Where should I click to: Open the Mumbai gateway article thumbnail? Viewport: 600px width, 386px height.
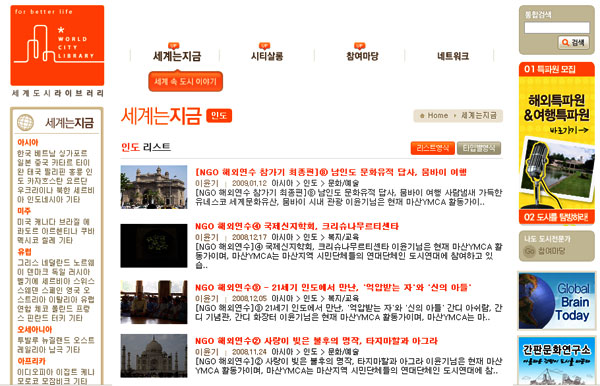(154, 187)
